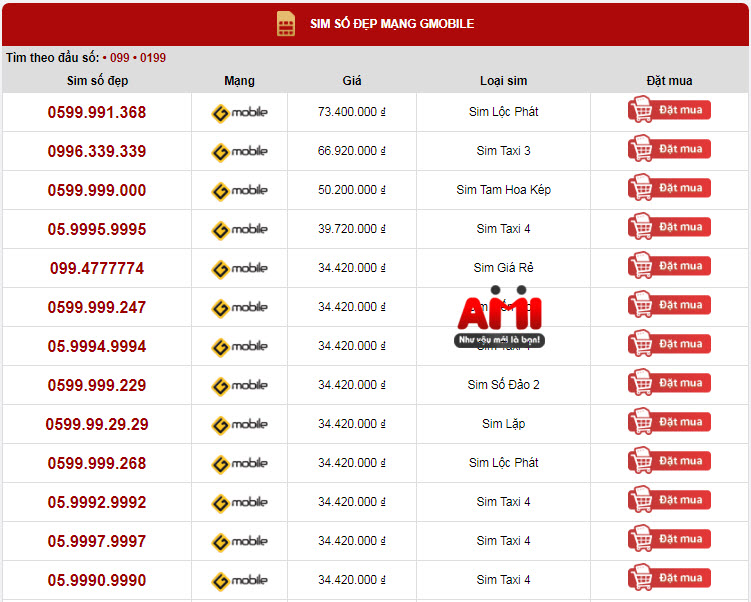Open SIM number 0996.339.339
Screen dimensions: 751x602
97,151
